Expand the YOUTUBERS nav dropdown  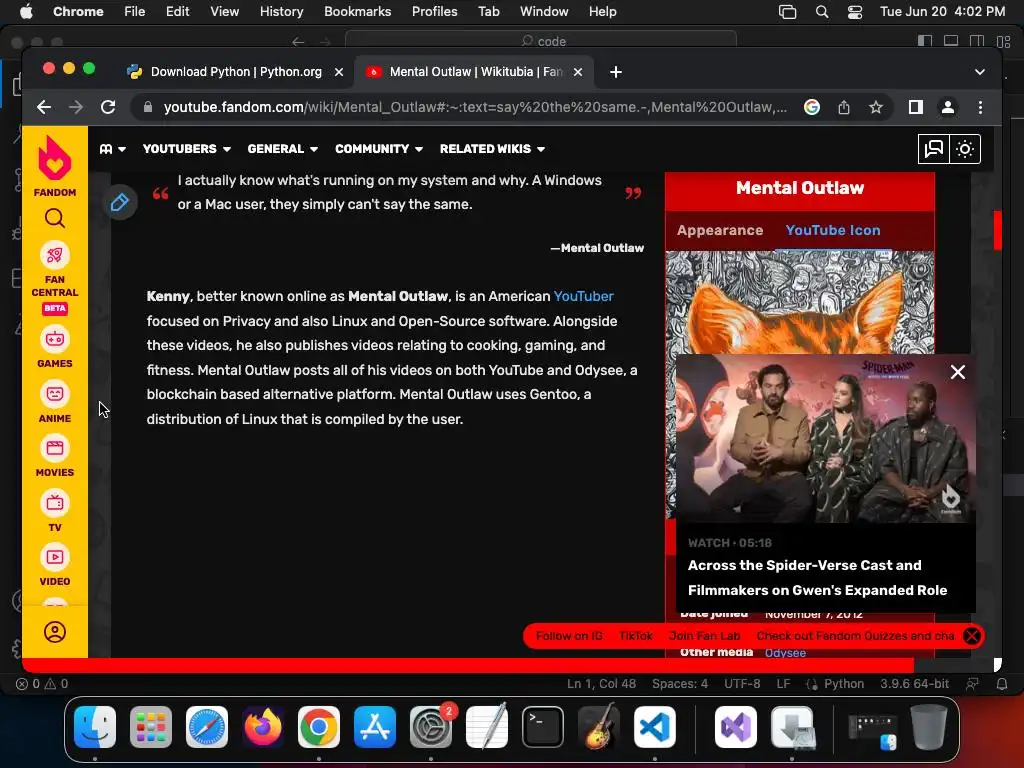tap(187, 149)
